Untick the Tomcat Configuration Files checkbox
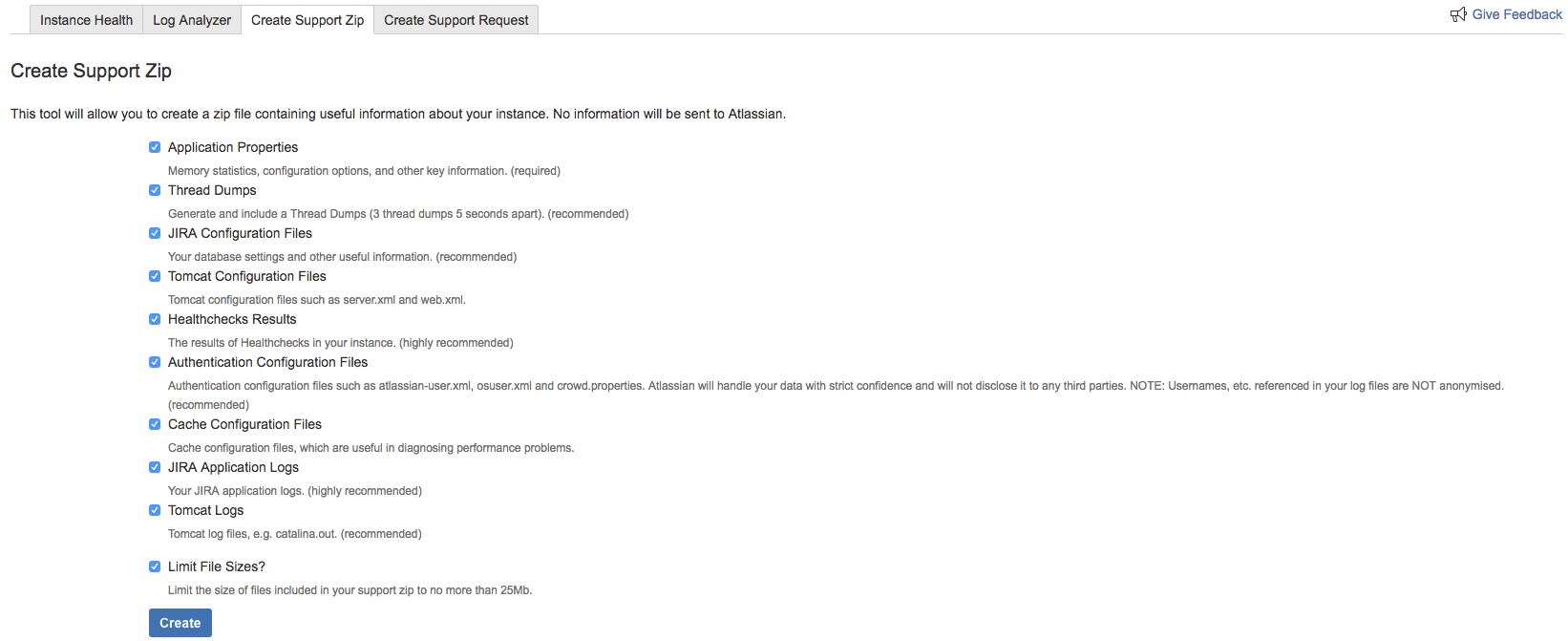 coord(155,276)
